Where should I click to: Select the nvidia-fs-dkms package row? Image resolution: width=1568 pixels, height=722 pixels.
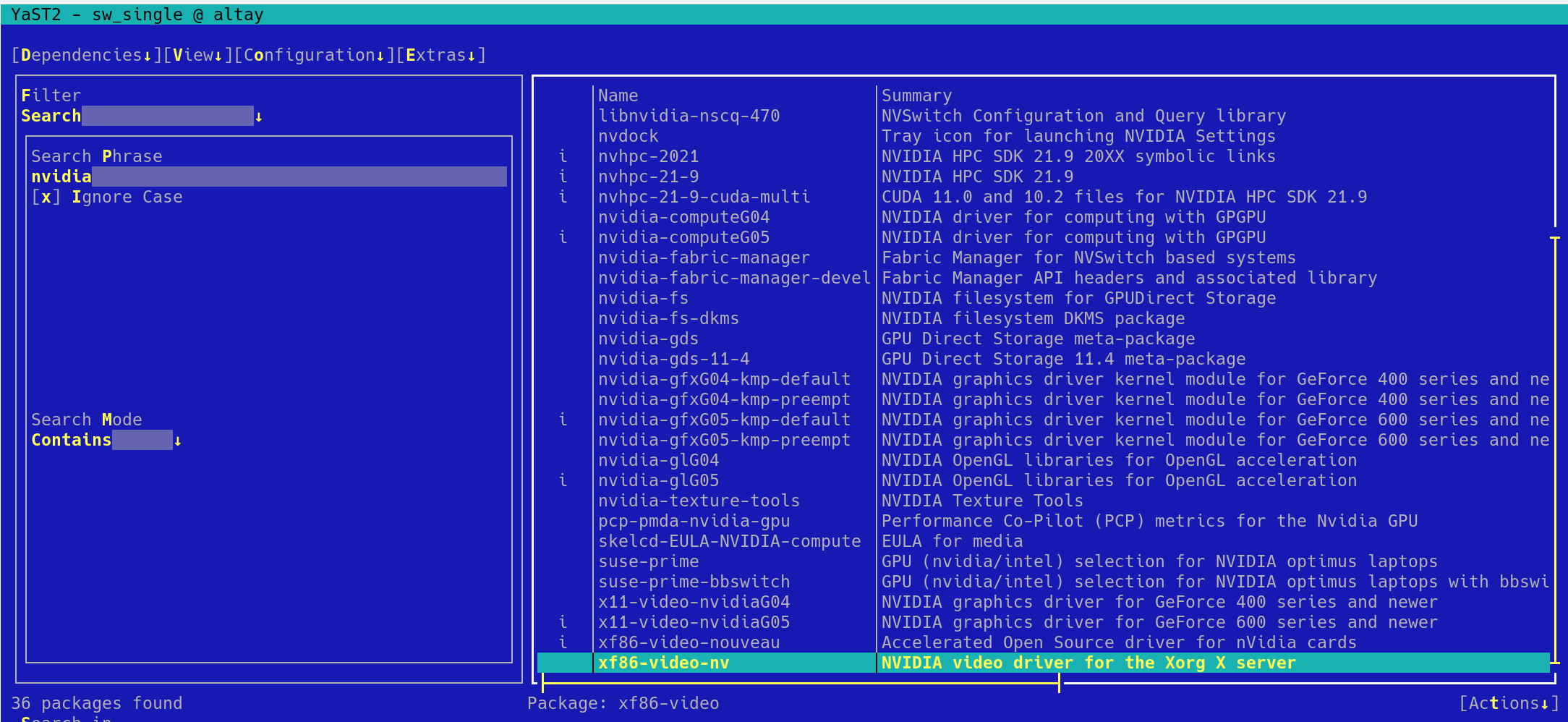click(1043, 318)
